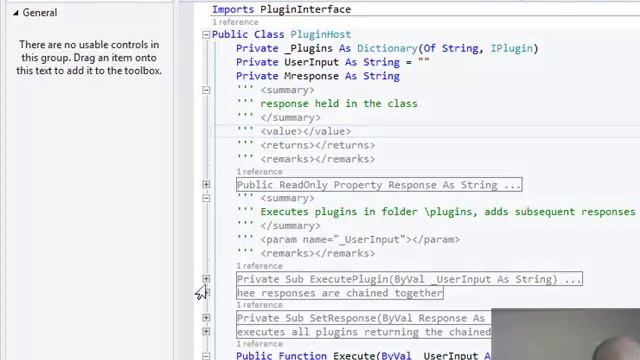Image resolution: width=640 pixels, height=360 pixels.
Task: Click the '<value></value>' comment tag
Action: pyautogui.click(x=306, y=131)
